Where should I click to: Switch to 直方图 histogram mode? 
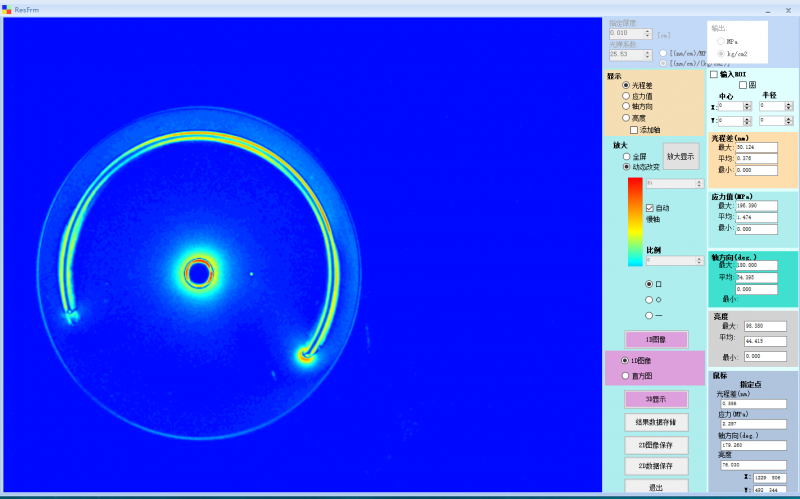click(626, 376)
